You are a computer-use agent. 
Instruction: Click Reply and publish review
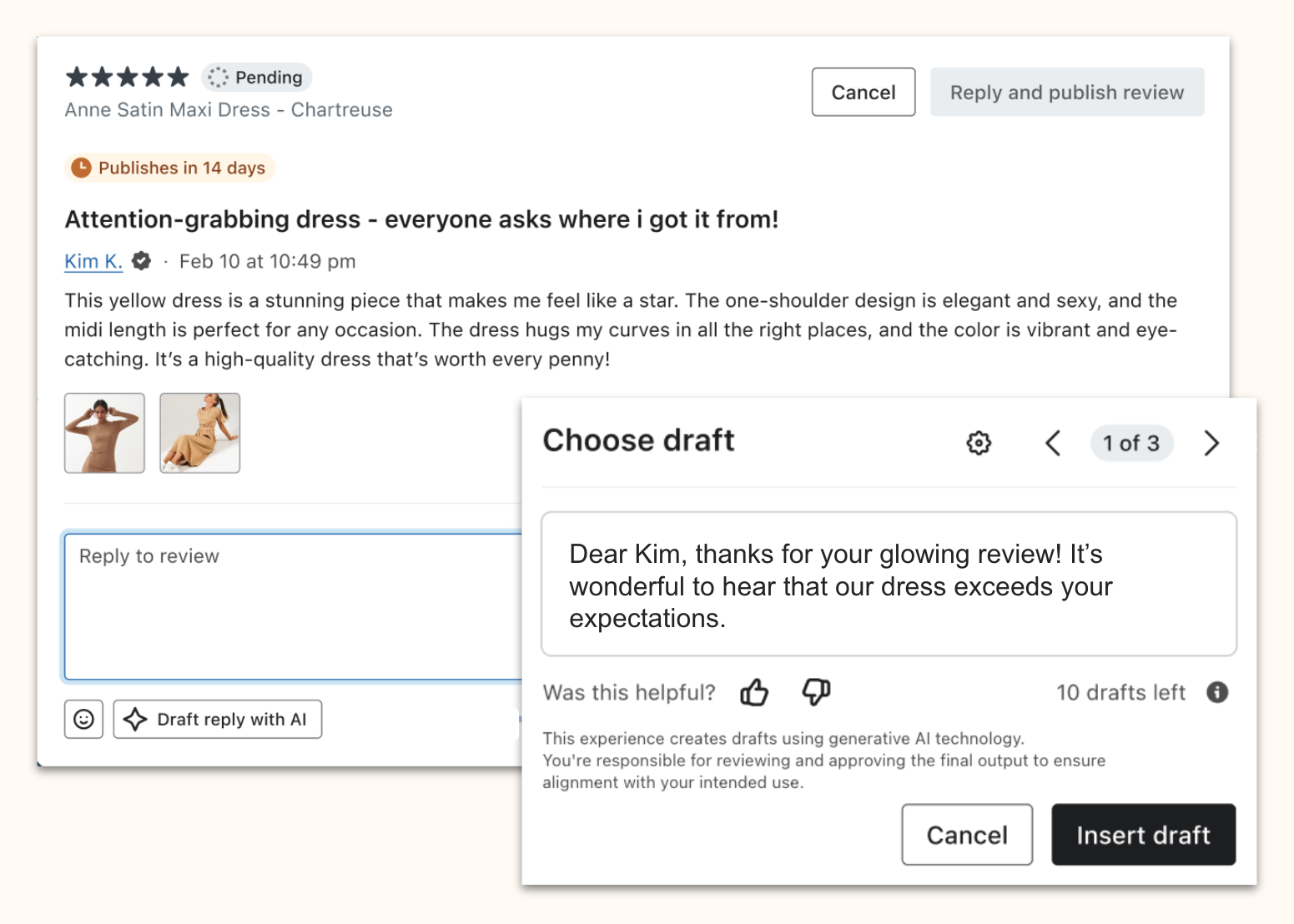pos(1066,92)
